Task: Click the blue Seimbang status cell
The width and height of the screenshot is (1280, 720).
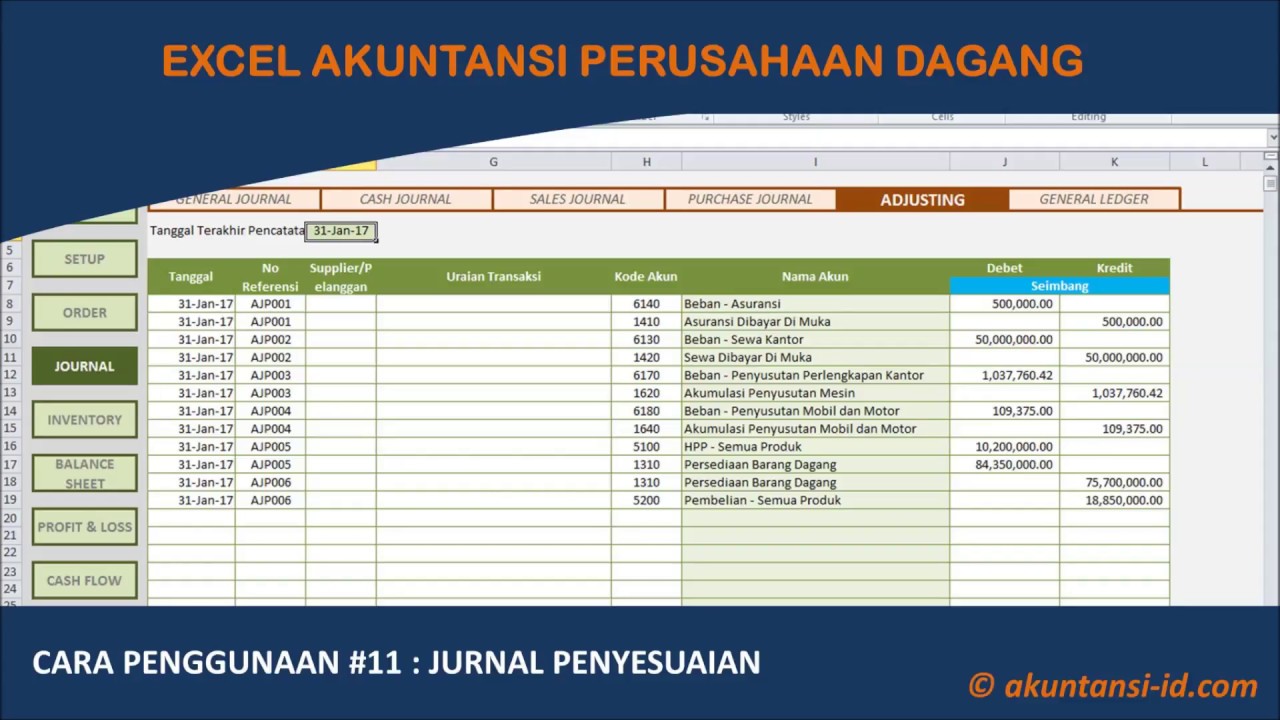Action: click(1059, 286)
